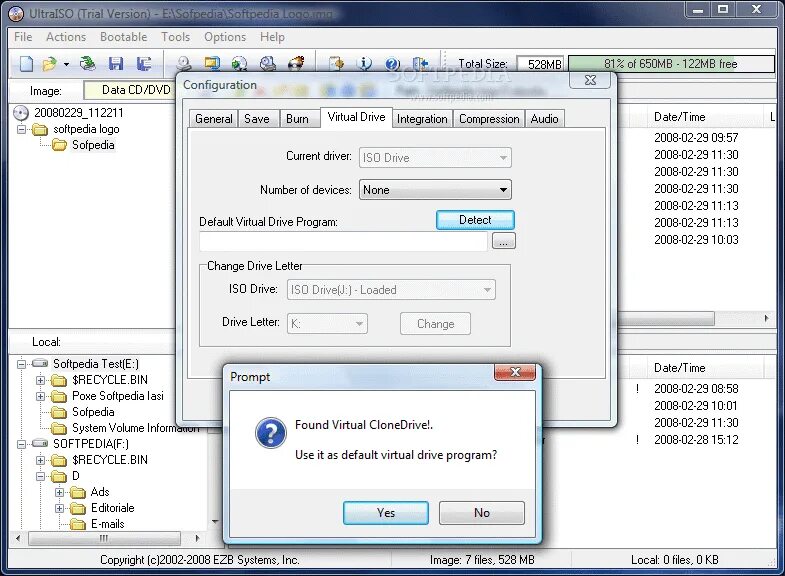Open the Current driver dropdown
The height and width of the screenshot is (576, 785).
(435, 158)
